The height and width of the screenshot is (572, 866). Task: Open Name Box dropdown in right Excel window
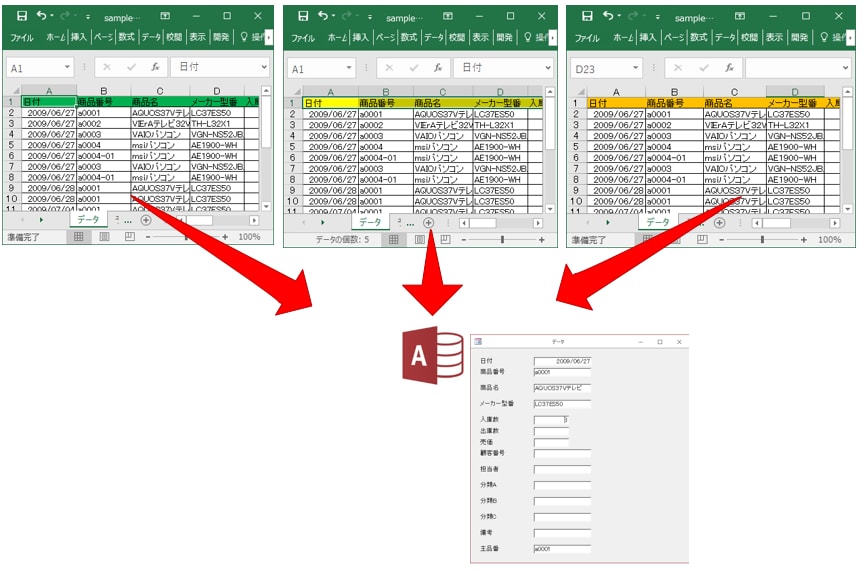(x=636, y=68)
